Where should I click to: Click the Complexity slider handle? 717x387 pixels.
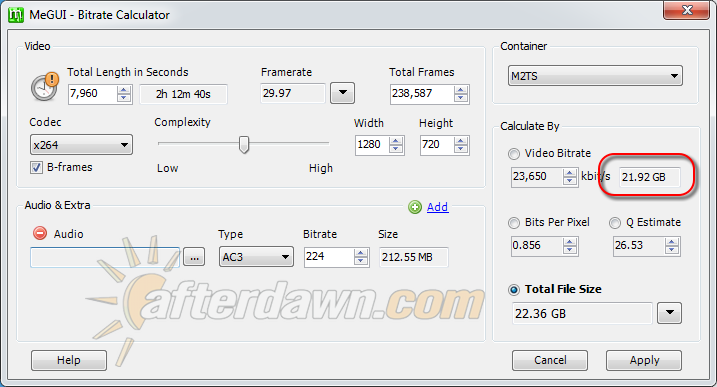(244, 145)
